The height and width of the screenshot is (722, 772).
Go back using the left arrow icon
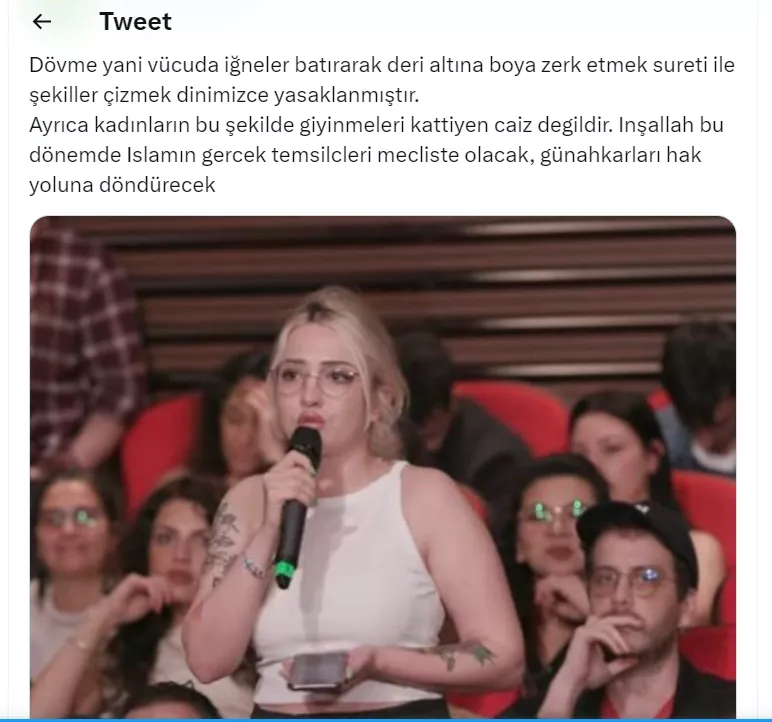pos(42,21)
